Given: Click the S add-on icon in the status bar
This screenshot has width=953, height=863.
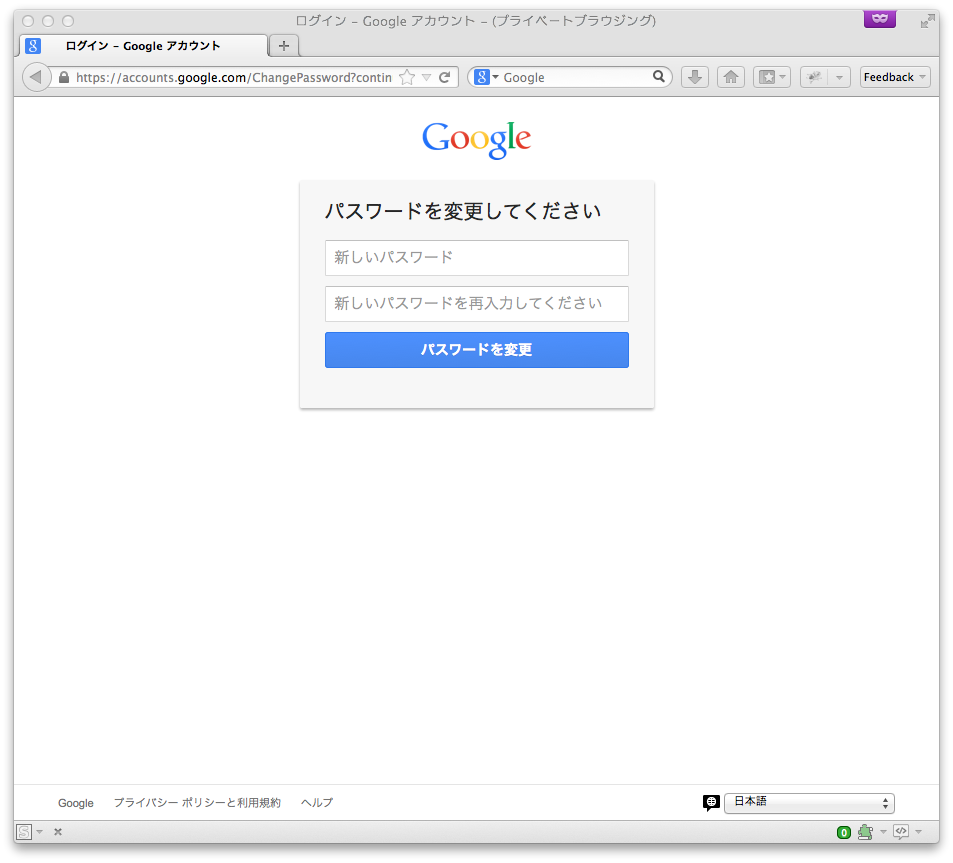Looking at the screenshot, I should (24, 831).
